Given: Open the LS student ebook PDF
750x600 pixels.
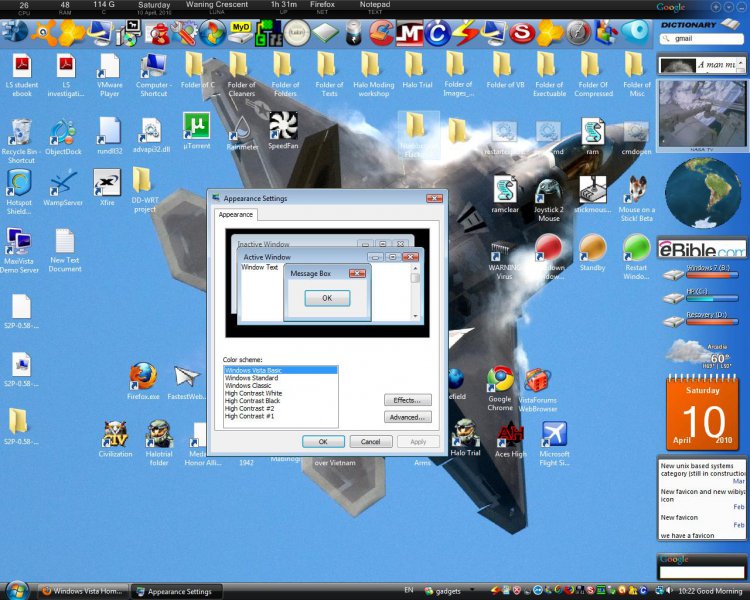Looking at the screenshot, I should point(22,76).
